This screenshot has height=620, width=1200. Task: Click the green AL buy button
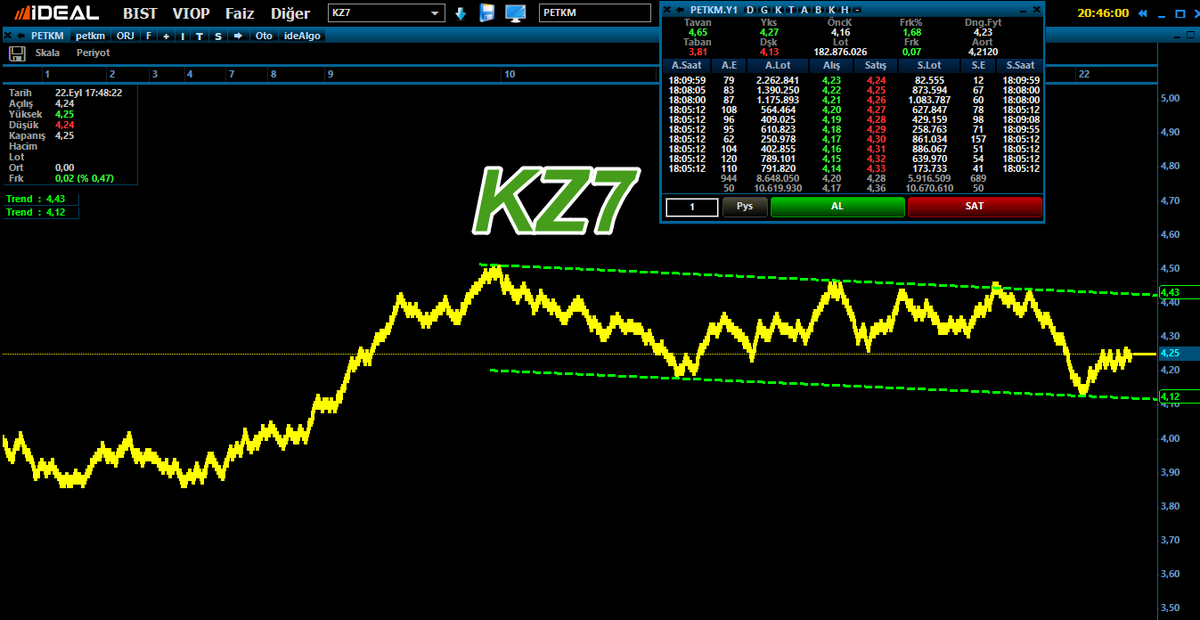(x=837, y=206)
